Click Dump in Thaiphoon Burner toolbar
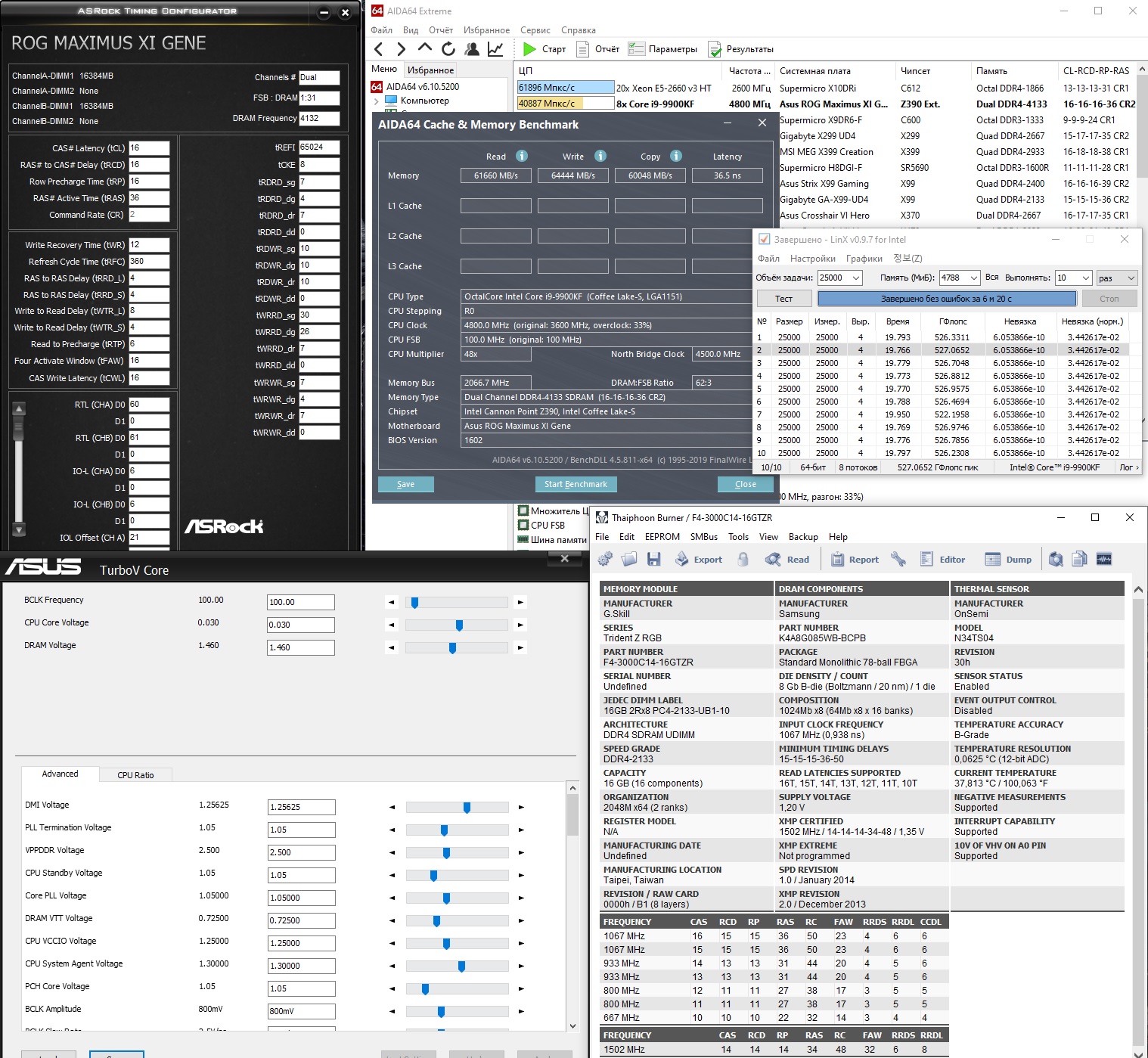Image resolution: width=1148 pixels, height=1058 pixels. tap(1008, 560)
